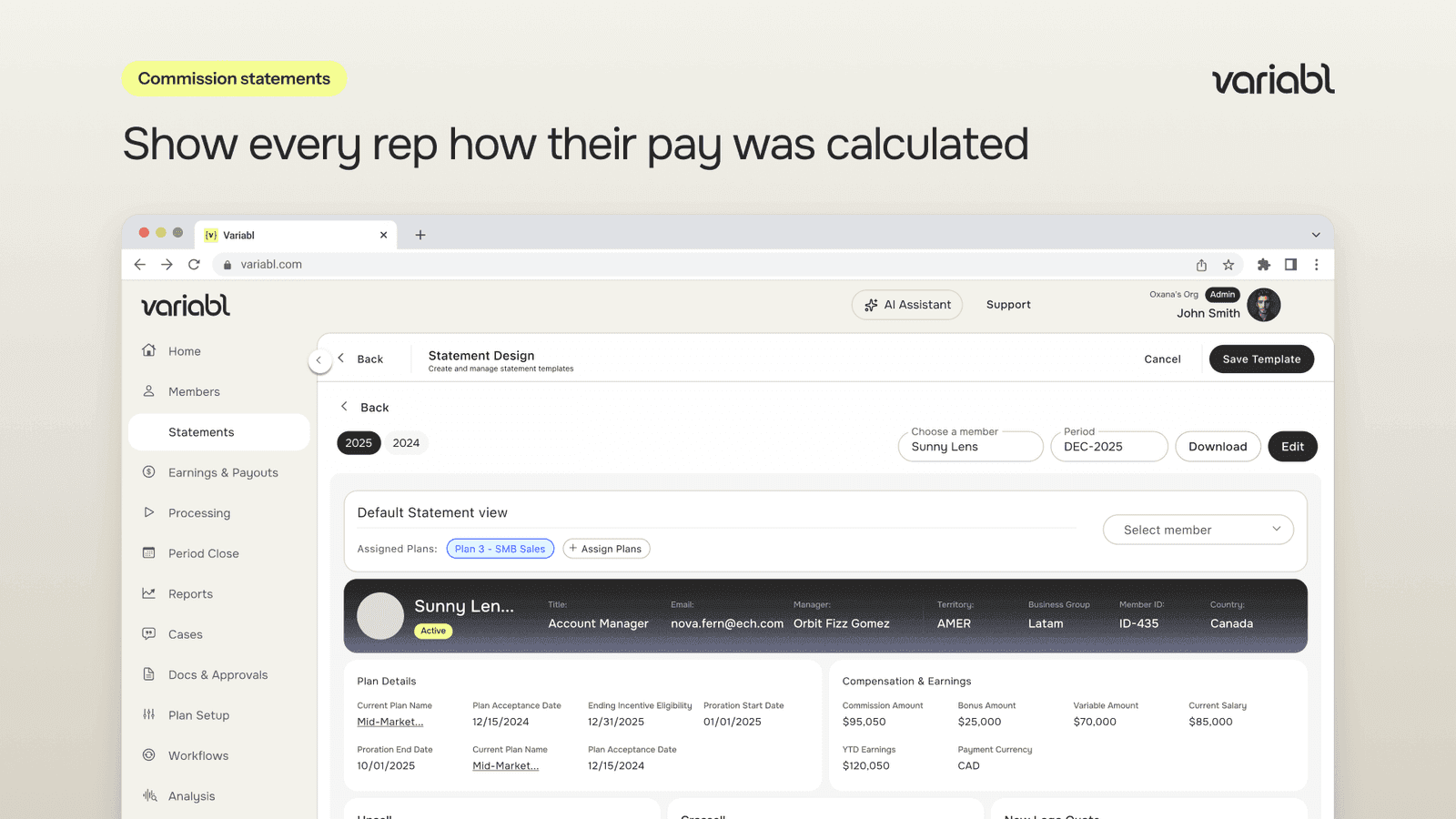Click the Workflows icon

148,755
